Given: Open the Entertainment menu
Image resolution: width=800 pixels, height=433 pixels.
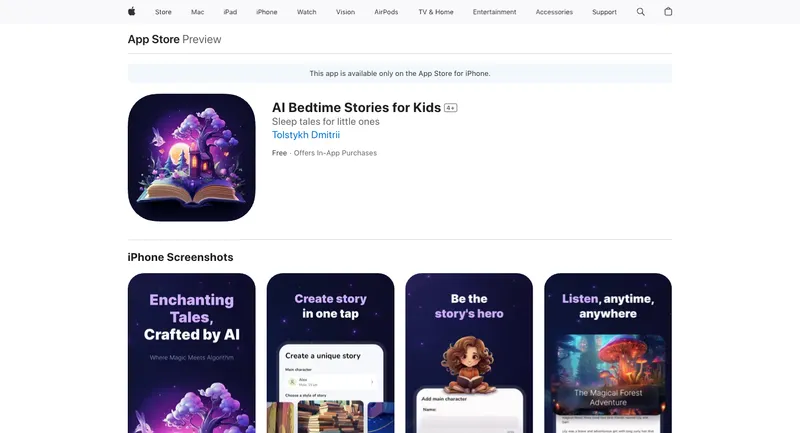Looking at the screenshot, I should [x=494, y=12].
